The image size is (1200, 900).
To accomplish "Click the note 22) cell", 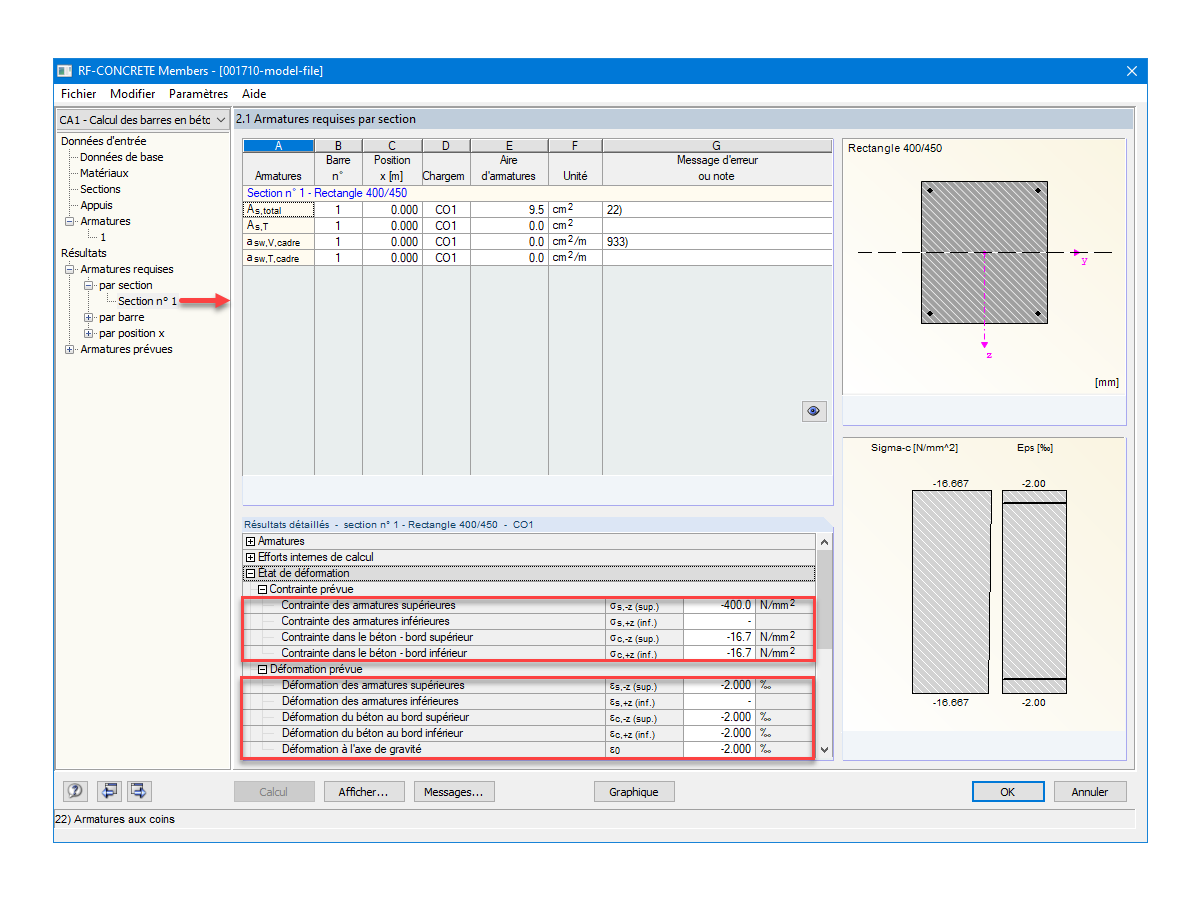I will click(717, 210).
